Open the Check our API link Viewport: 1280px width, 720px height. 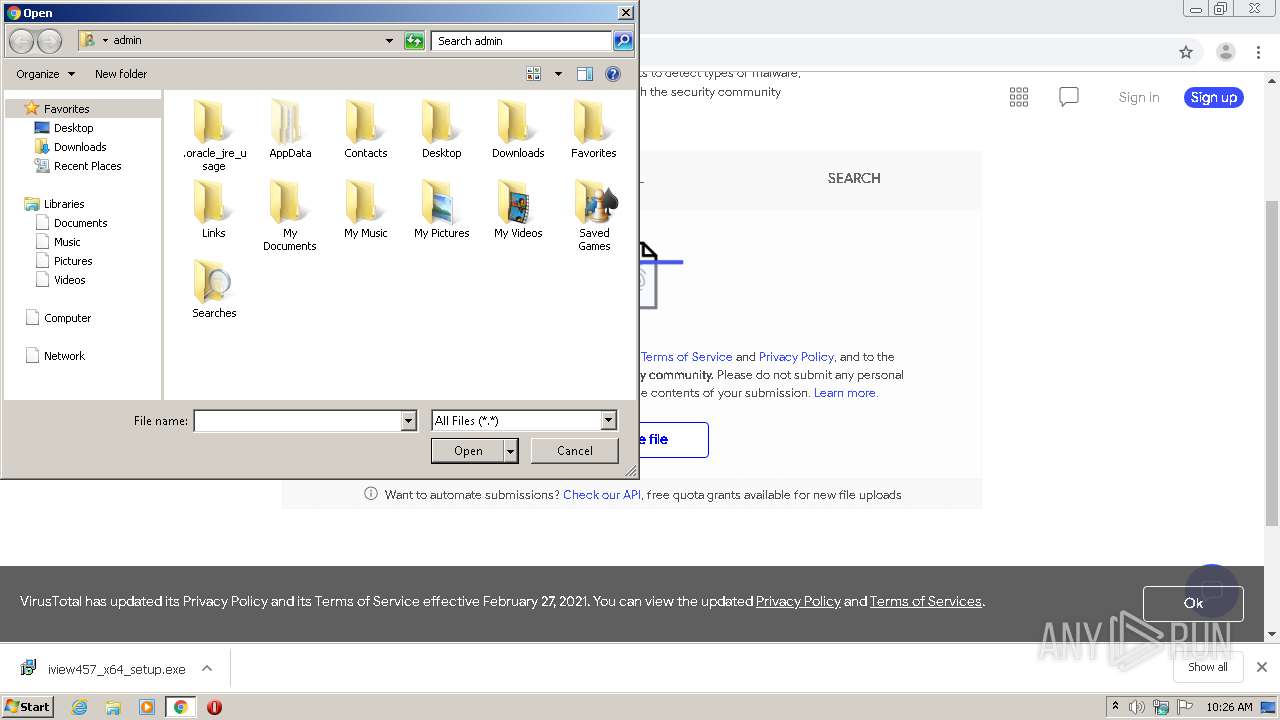pyautogui.click(x=602, y=495)
